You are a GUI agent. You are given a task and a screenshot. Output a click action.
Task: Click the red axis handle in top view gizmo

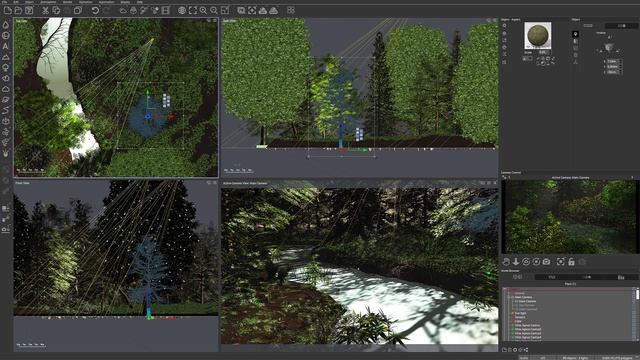click(170, 117)
